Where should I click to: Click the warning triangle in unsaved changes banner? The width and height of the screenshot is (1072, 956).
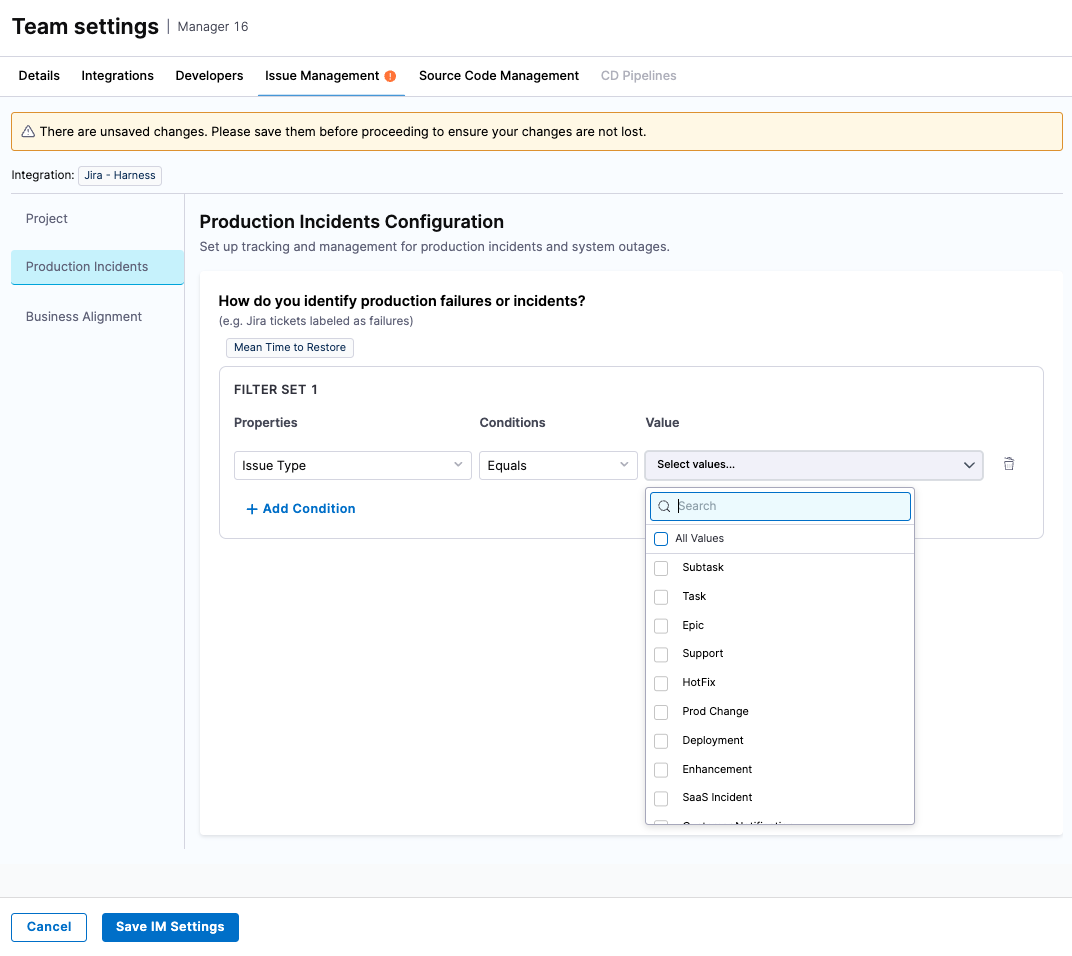28,132
